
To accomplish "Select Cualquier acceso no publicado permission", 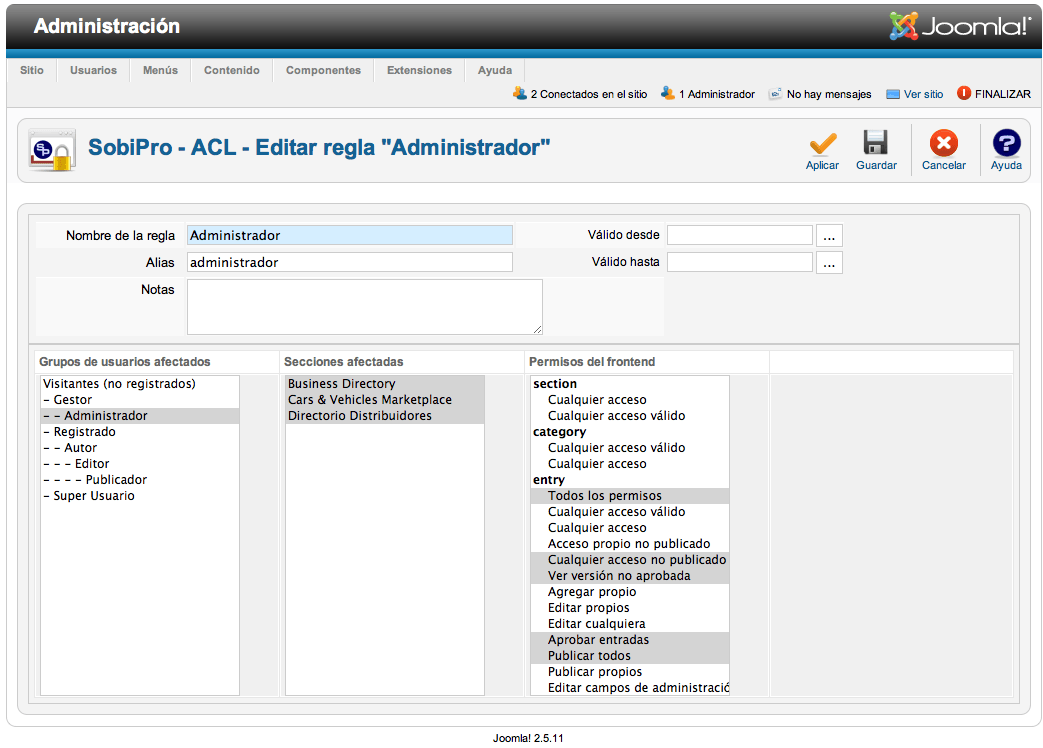I will point(629,559).
